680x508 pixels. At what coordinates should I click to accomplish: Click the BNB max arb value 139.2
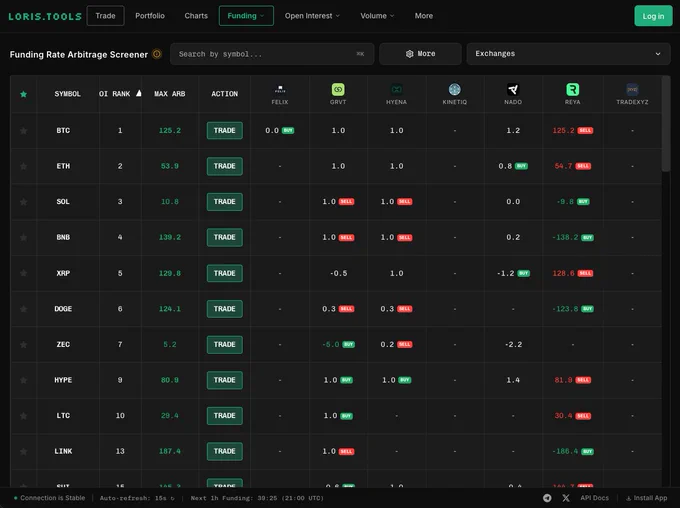pos(170,237)
